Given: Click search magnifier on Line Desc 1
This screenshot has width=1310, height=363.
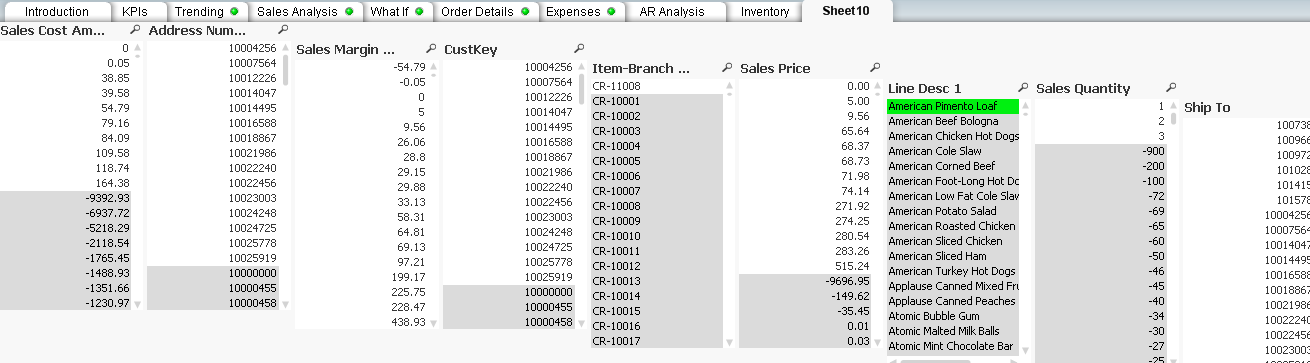Looking at the screenshot, I should click(1023, 88).
